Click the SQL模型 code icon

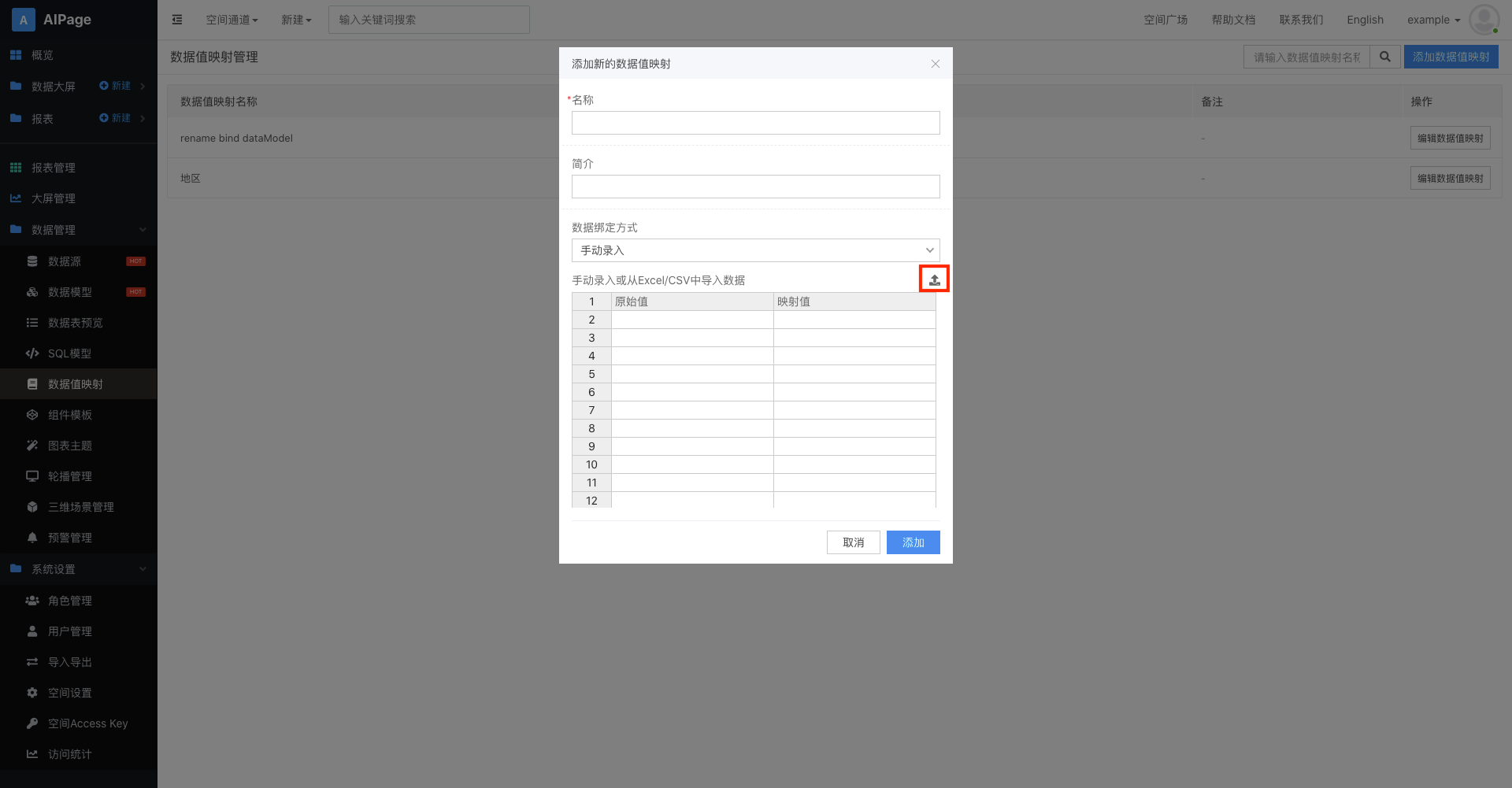click(32, 353)
